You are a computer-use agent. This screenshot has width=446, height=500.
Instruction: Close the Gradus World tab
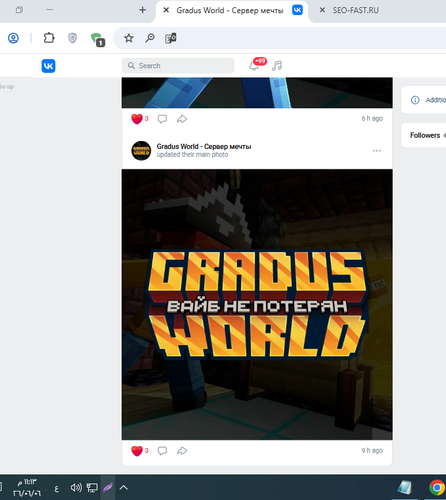coord(166,10)
